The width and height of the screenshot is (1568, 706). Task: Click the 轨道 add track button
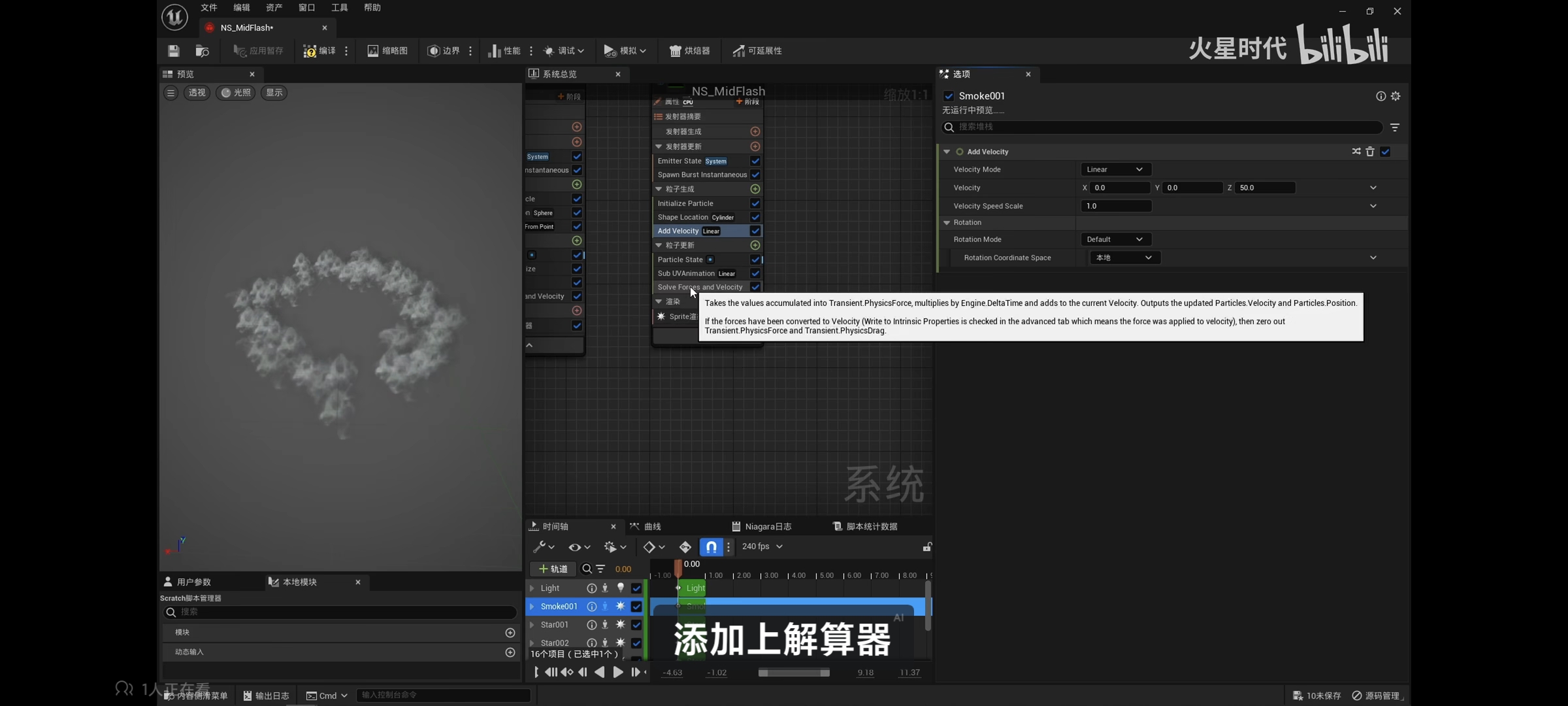(x=553, y=569)
